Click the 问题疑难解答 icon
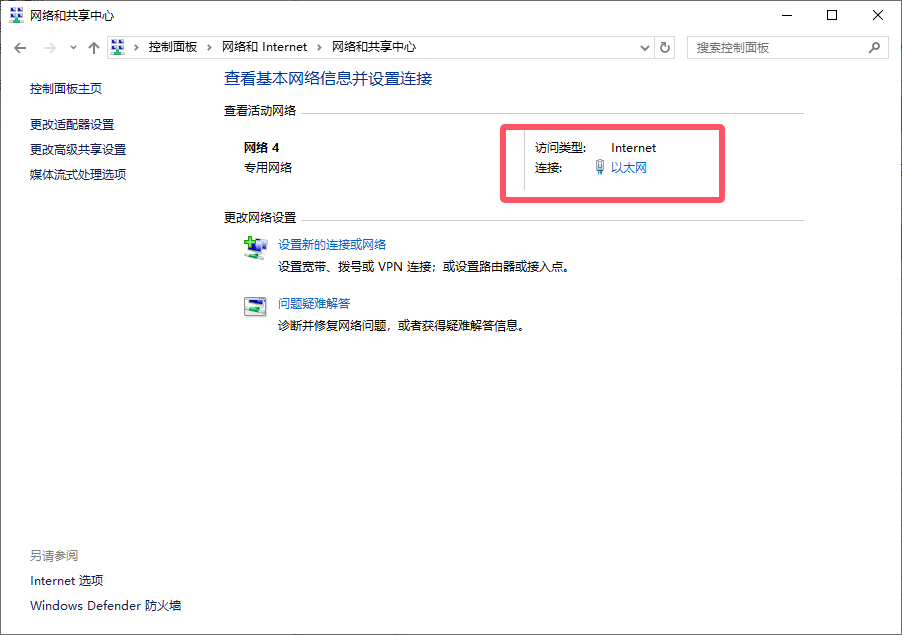Screen dimensions: 902x635 (256, 307)
